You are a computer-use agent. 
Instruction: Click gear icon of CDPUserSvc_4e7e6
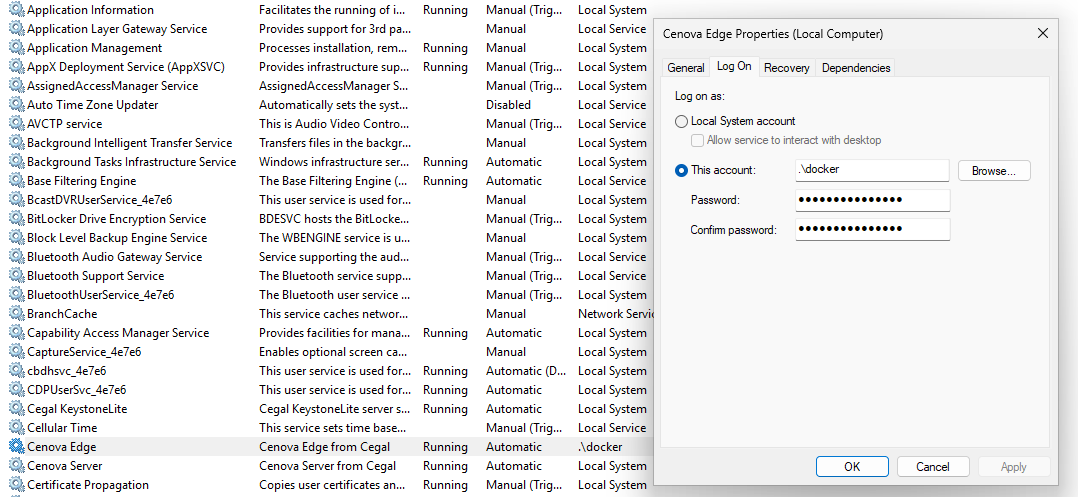pos(16,390)
